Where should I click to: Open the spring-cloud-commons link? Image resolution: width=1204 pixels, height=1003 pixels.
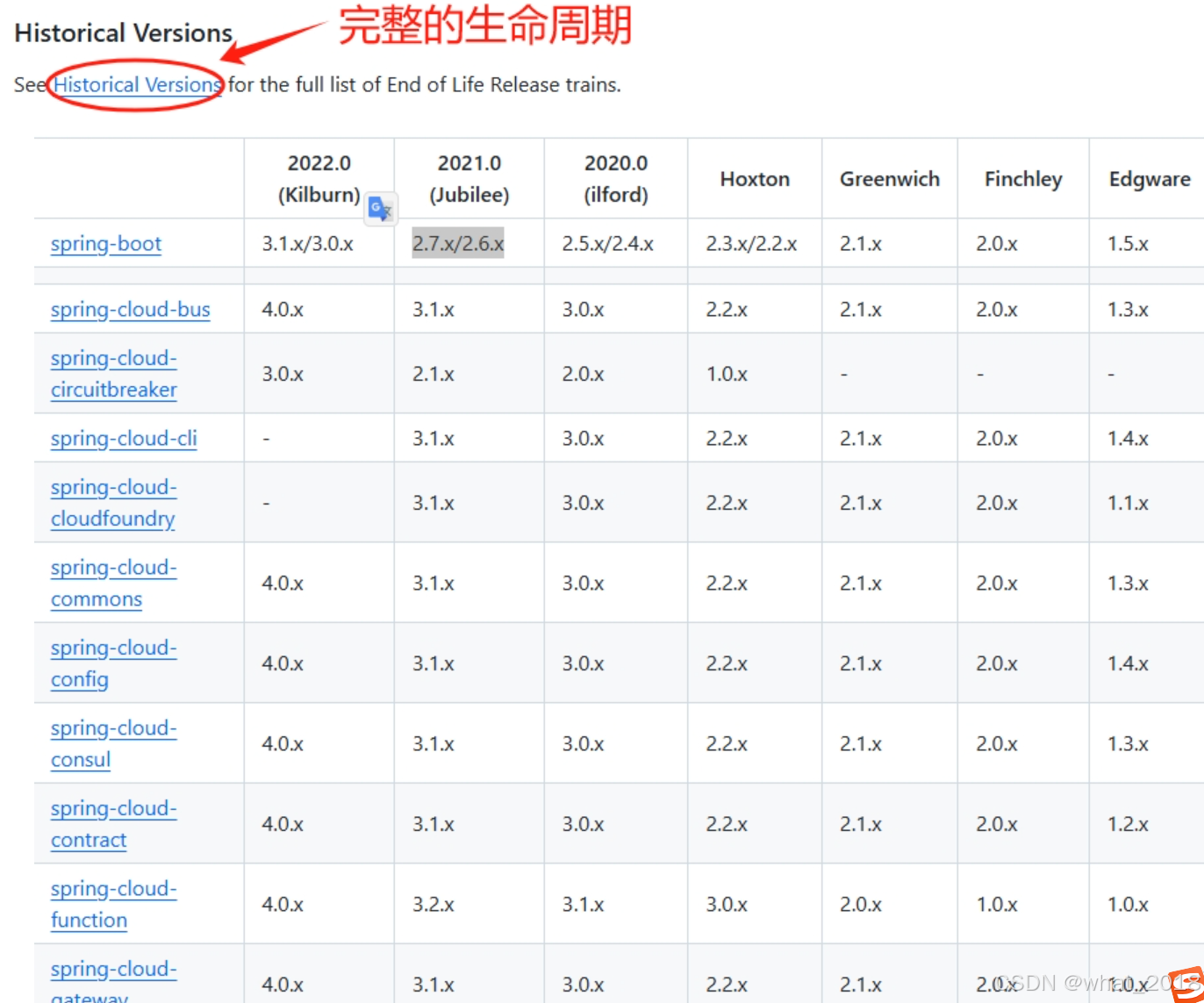pyautogui.click(x=113, y=583)
